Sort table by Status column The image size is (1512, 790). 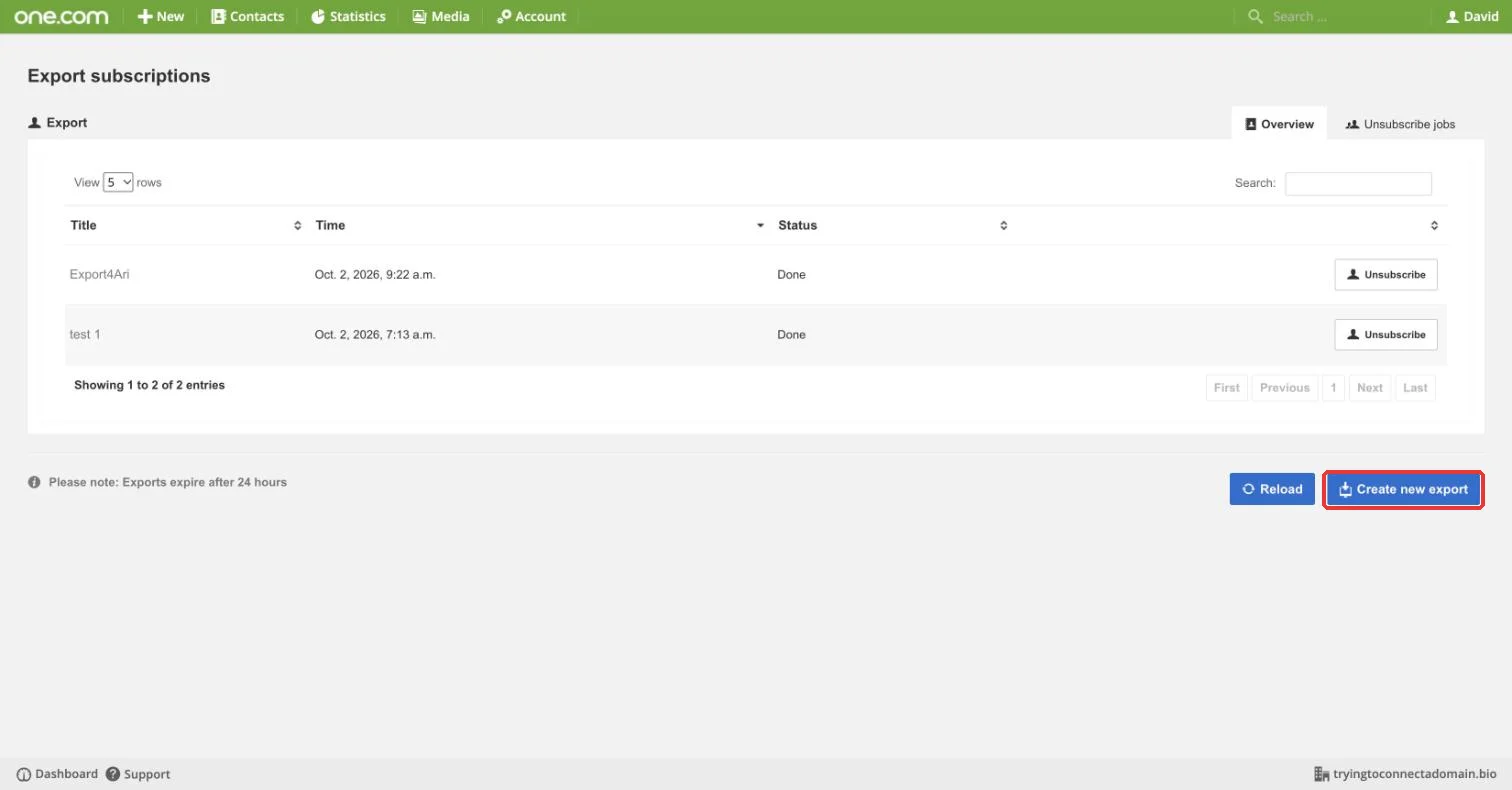(x=893, y=225)
